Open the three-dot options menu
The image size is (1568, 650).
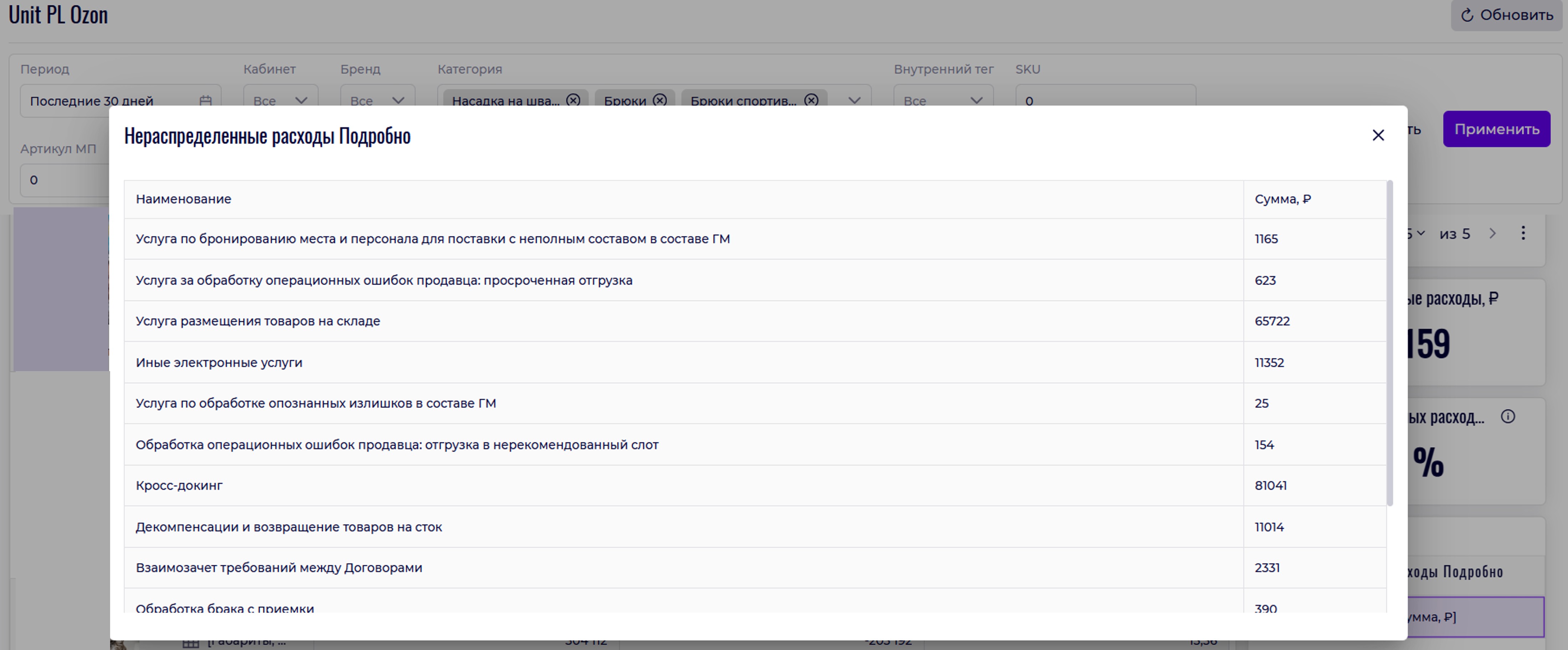coord(1523,233)
